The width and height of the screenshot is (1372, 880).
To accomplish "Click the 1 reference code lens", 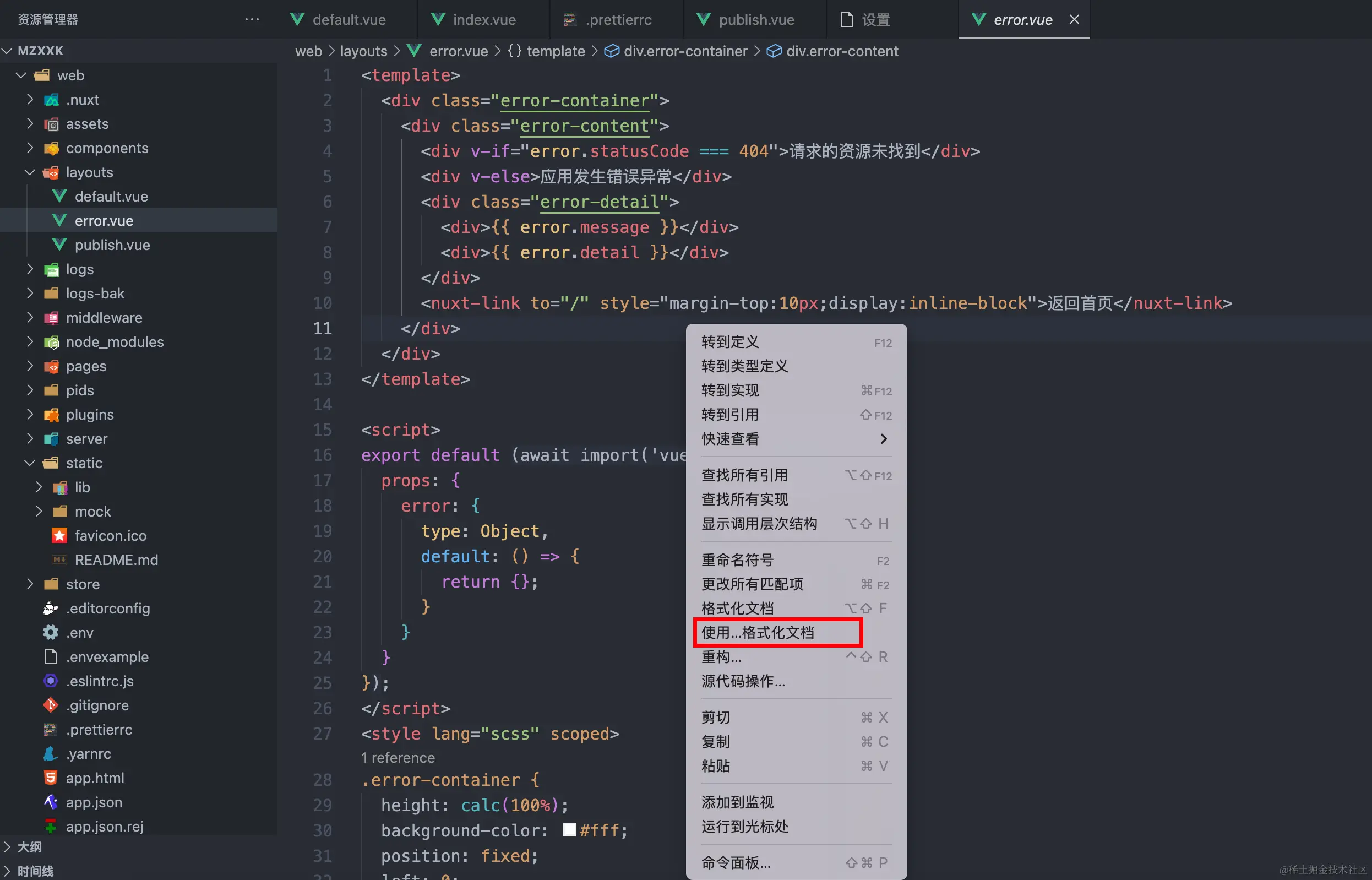I will point(398,758).
